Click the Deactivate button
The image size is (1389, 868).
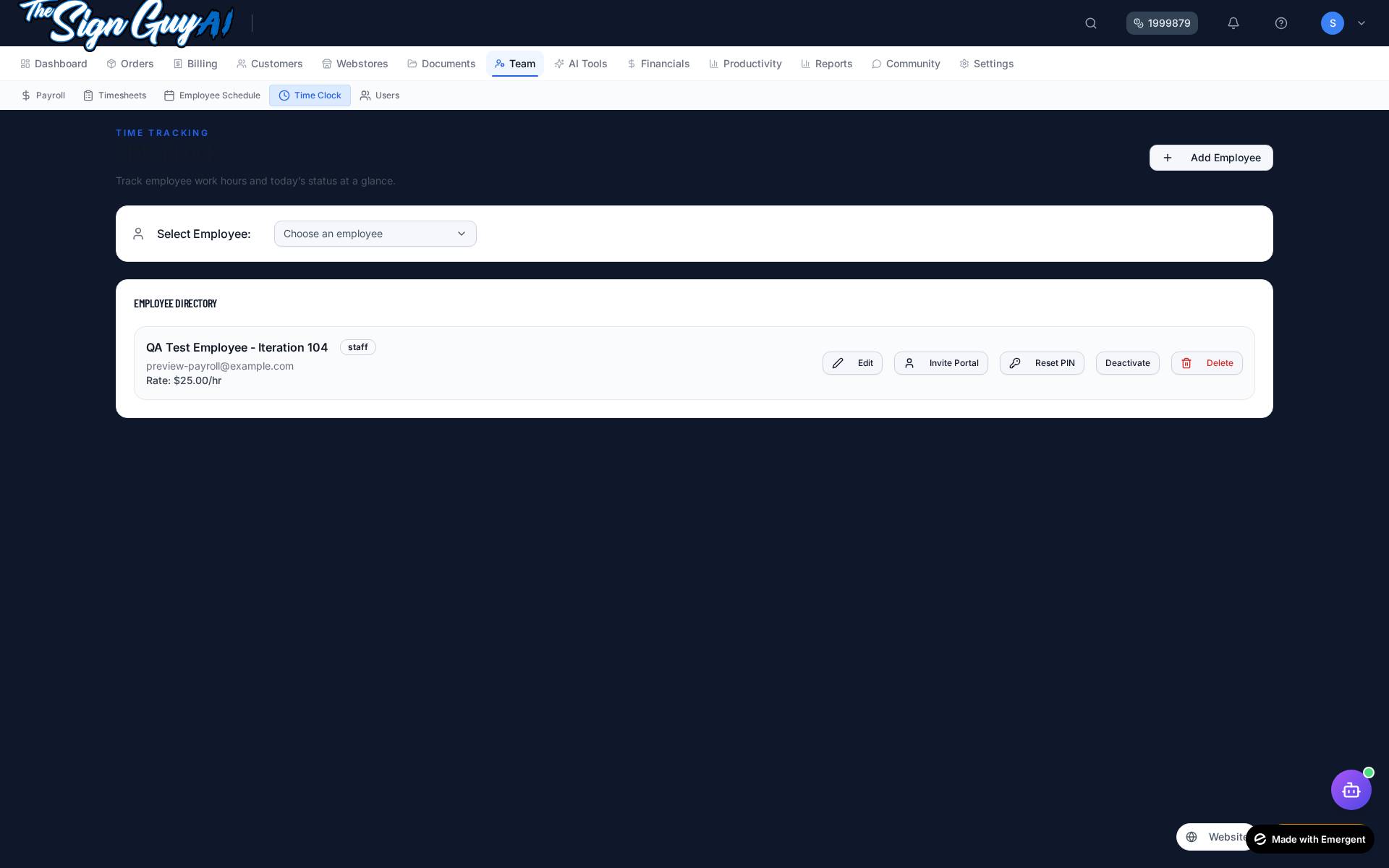[x=1128, y=363]
